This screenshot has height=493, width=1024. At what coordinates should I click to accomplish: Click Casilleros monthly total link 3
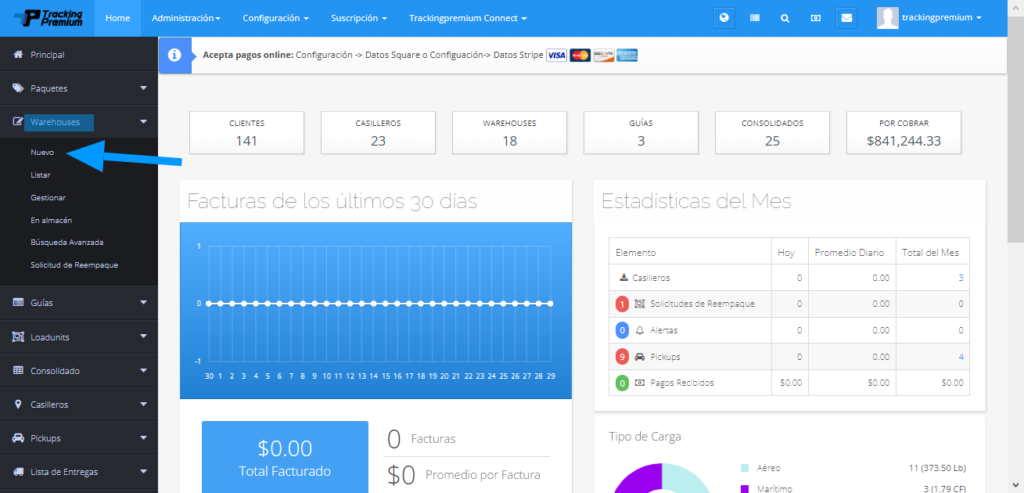tap(961, 278)
